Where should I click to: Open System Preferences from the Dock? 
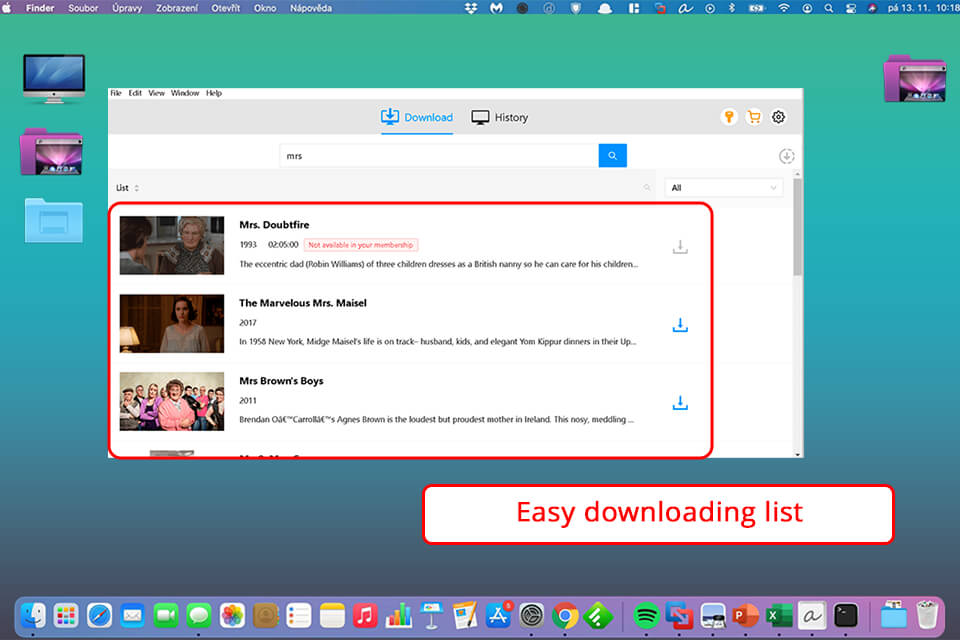pos(531,616)
